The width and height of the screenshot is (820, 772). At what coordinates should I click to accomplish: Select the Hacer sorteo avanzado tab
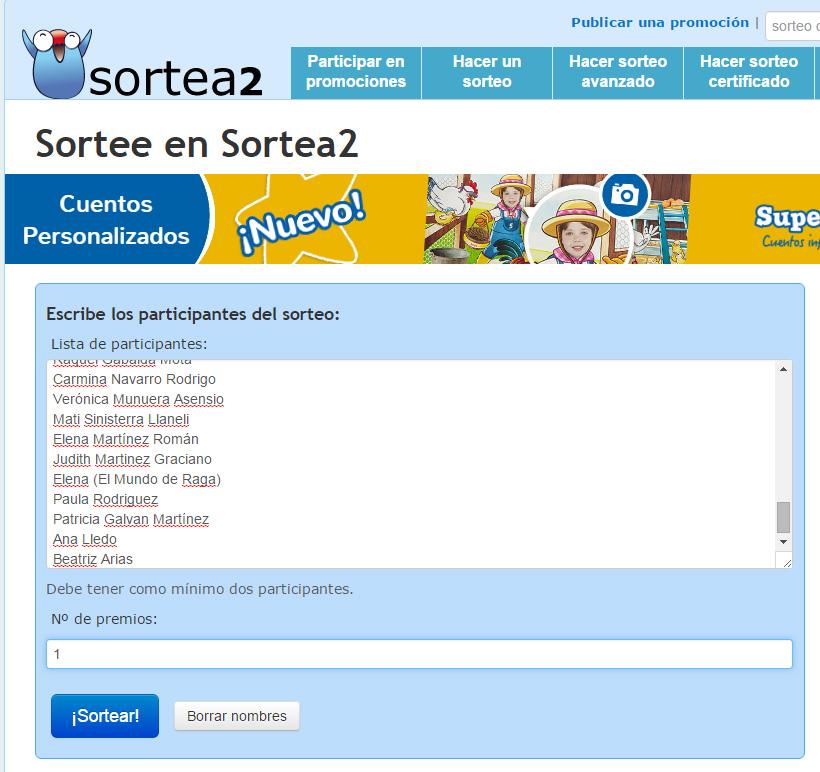(616, 73)
